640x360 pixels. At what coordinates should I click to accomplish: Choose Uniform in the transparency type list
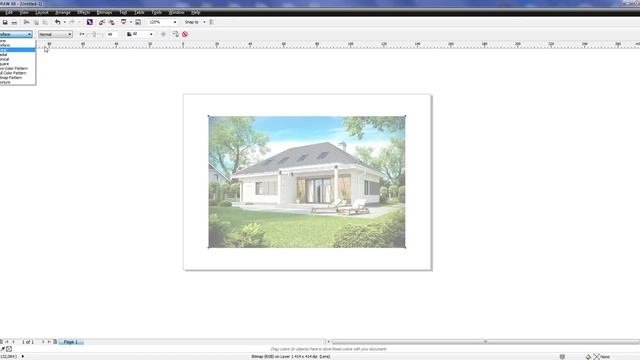pyautogui.click(x=18, y=45)
